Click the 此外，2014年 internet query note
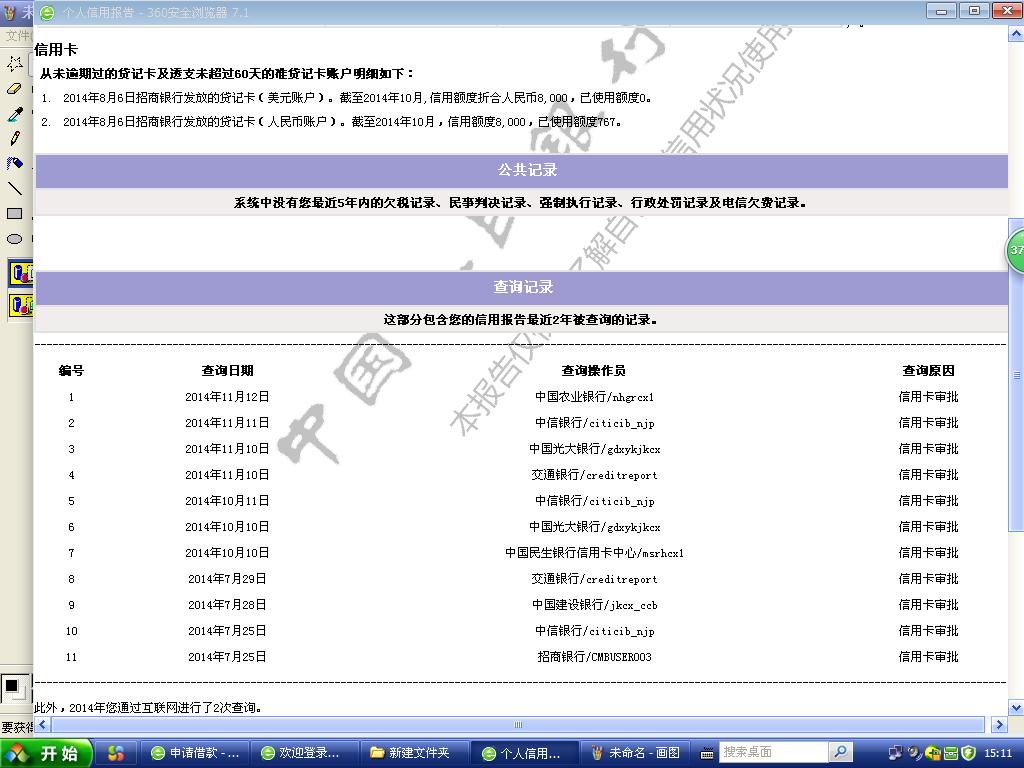Viewport: 1024px width, 768px height. (148, 708)
